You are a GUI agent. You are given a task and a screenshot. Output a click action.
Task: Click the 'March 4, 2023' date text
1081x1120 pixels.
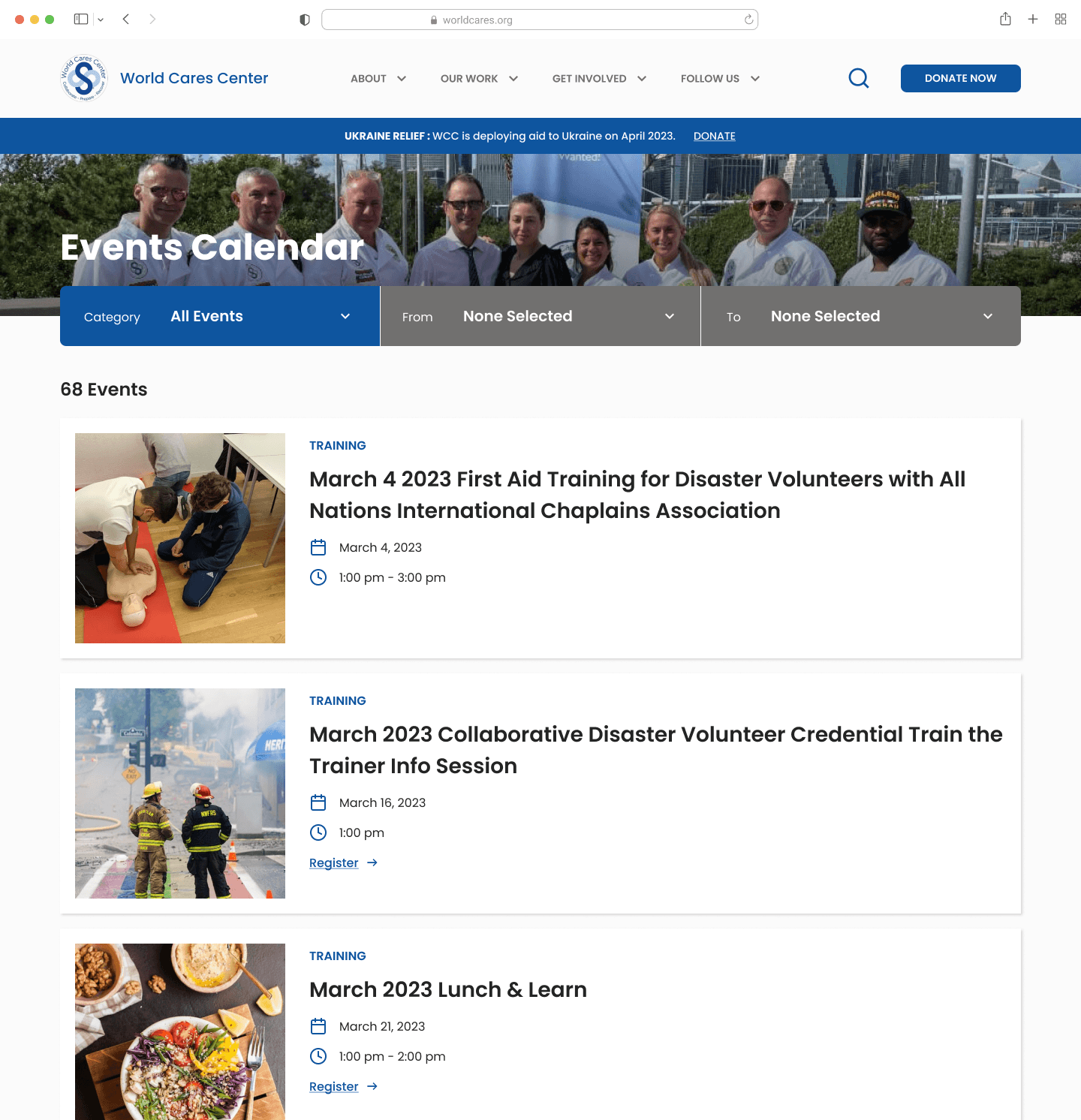point(381,547)
